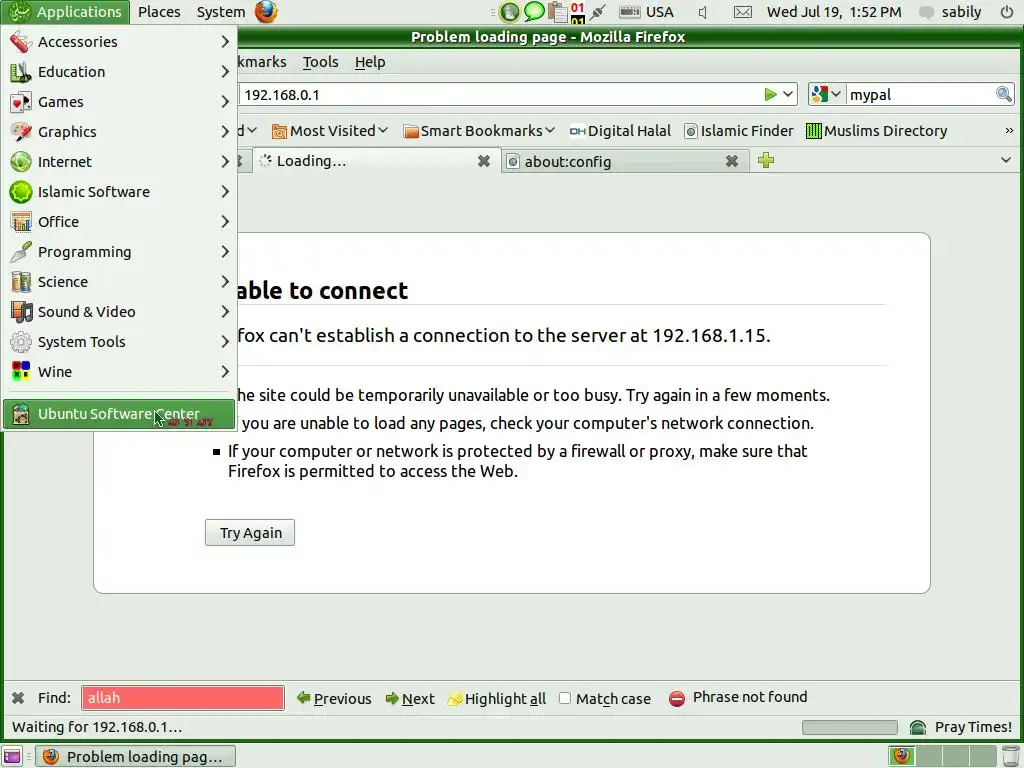Close the about:config tab
Image resolution: width=1024 pixels, height=768 pixels.
point(732,161)
